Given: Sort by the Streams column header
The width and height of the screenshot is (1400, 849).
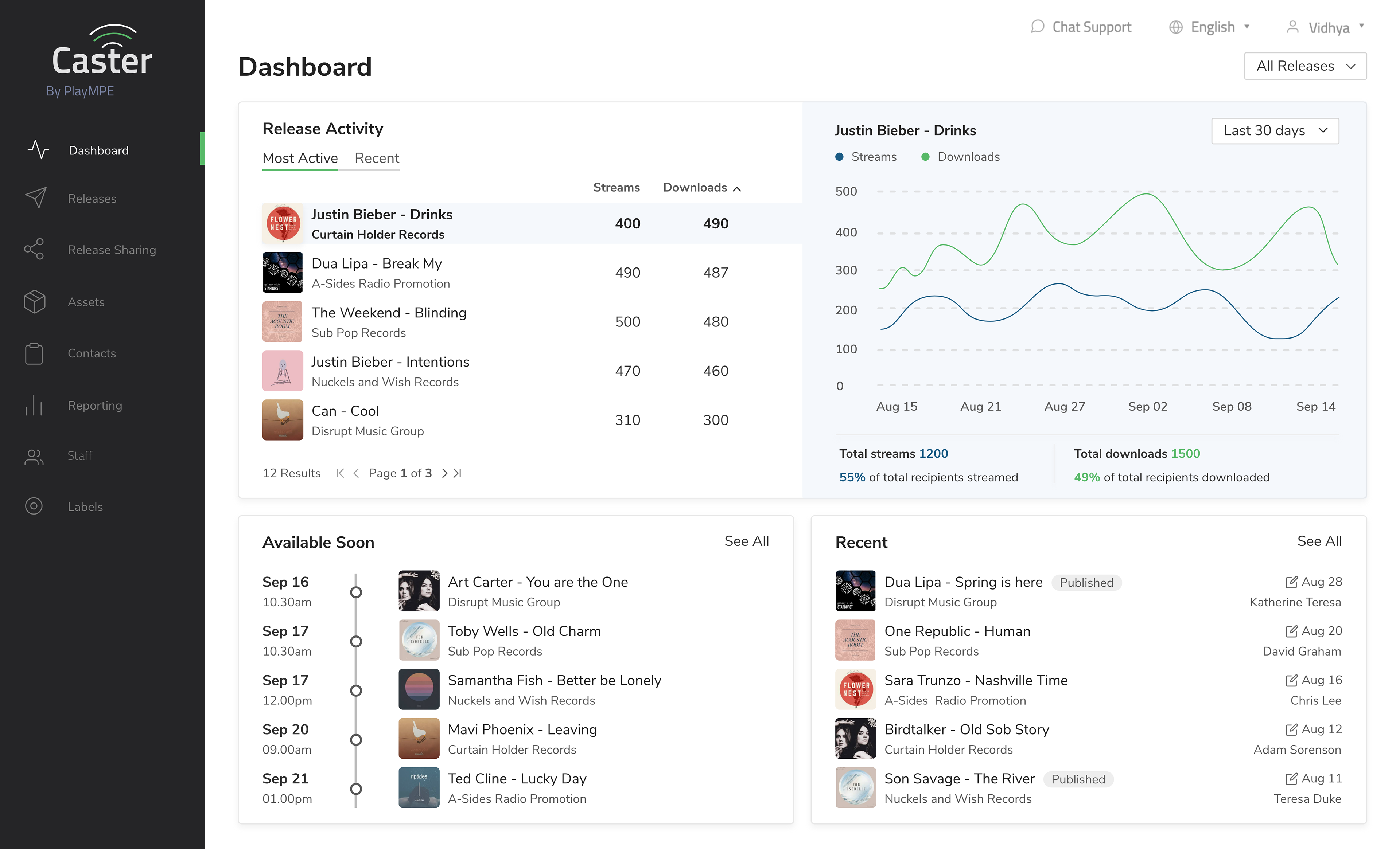Looking at the screenshot, I should pyautogui.click(x=617, y=187).
